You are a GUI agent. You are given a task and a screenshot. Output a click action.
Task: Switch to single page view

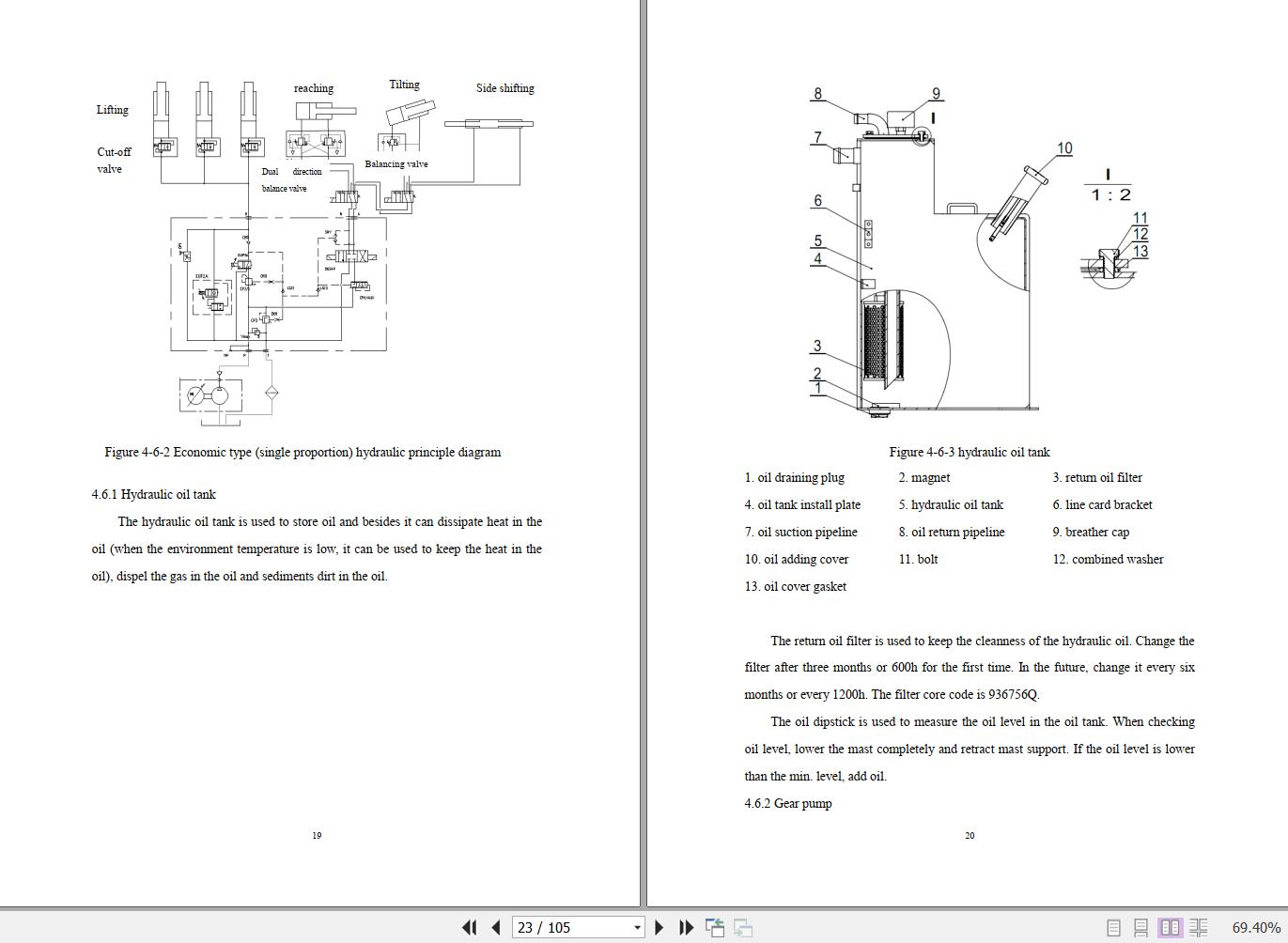1113,927
